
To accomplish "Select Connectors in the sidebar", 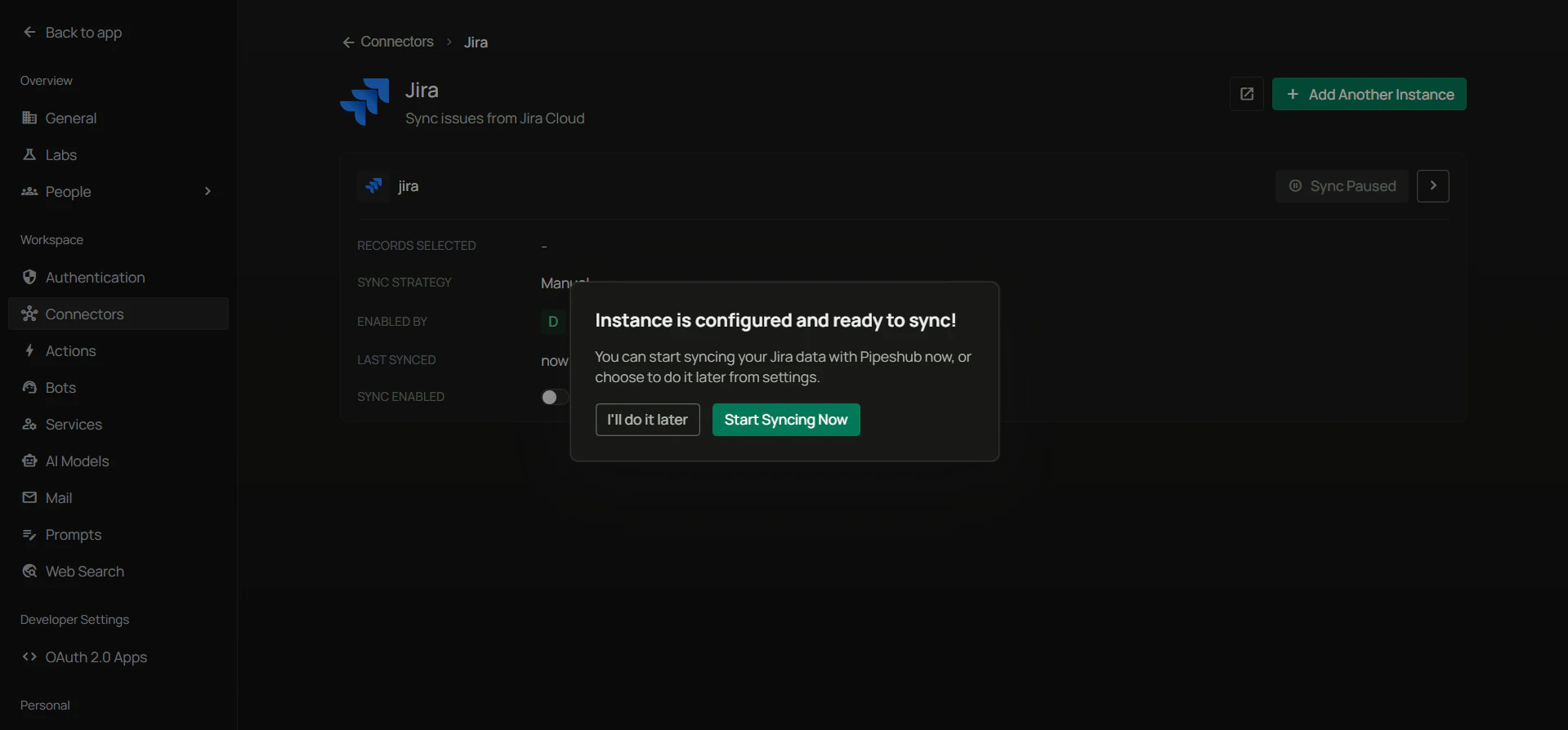I will pos(118,314).
